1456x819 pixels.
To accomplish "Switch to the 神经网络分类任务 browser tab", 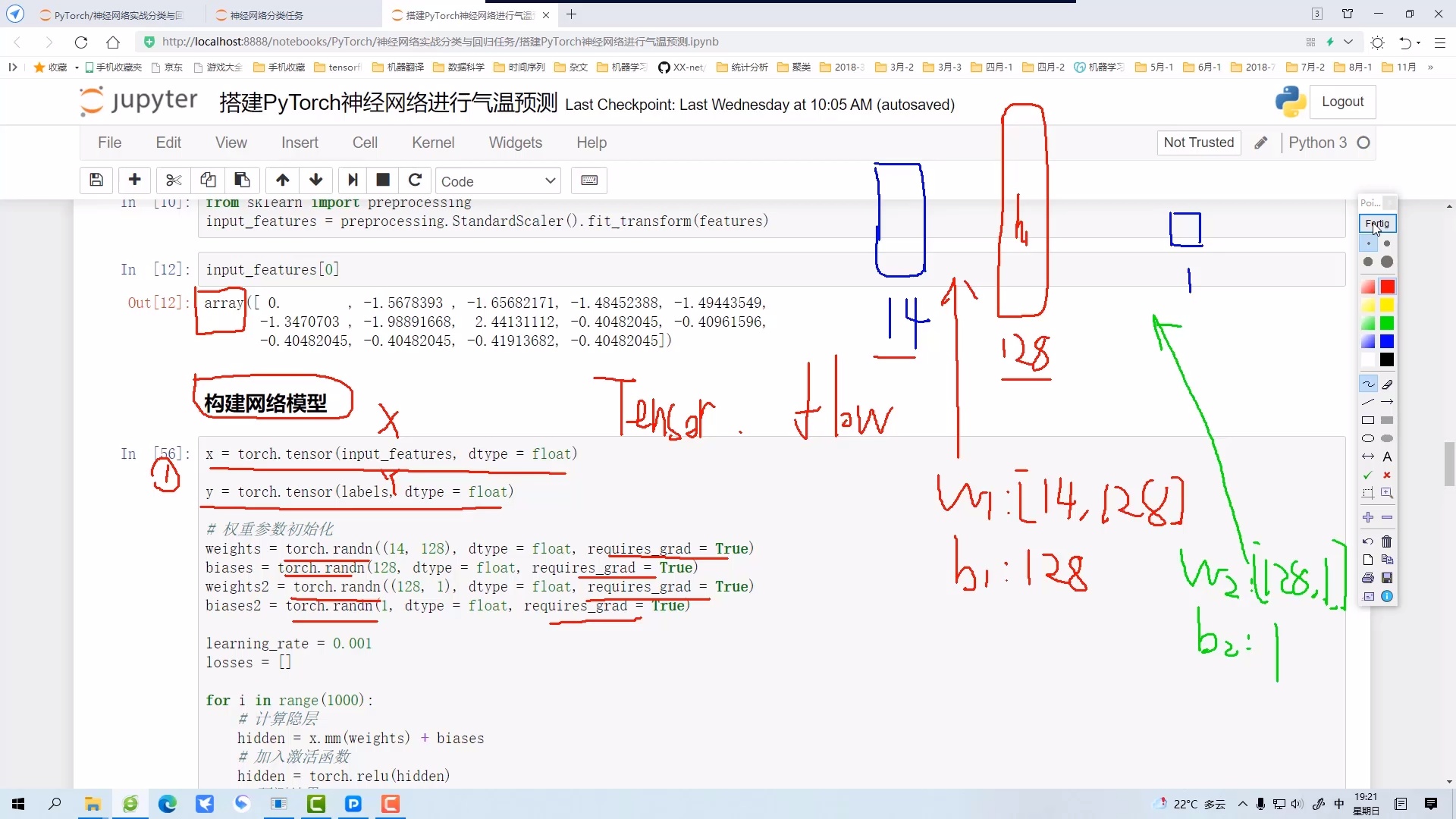I will pos(261,14).
